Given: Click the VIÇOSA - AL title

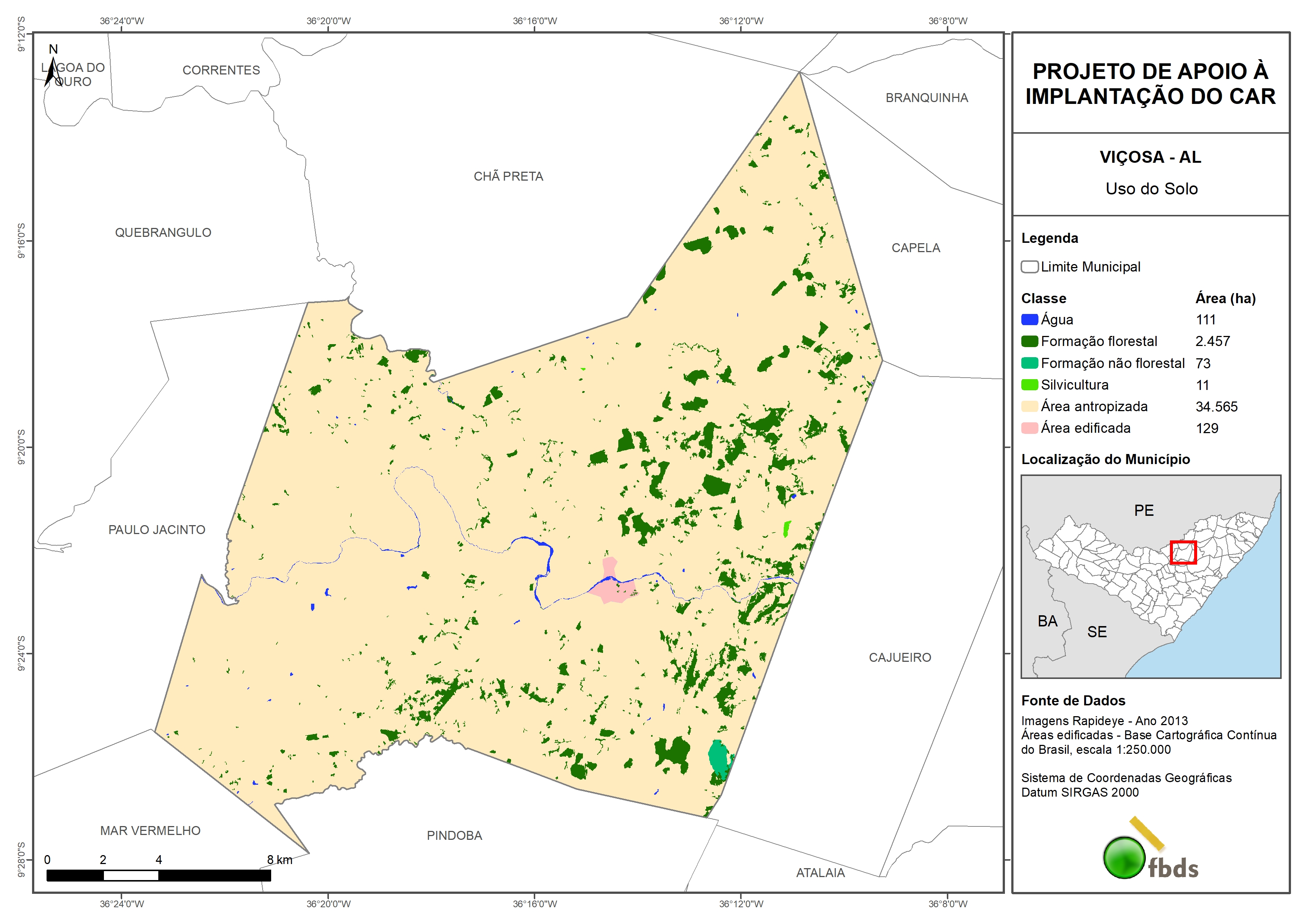Looking at the screenshot, I should click(1150, 157).
